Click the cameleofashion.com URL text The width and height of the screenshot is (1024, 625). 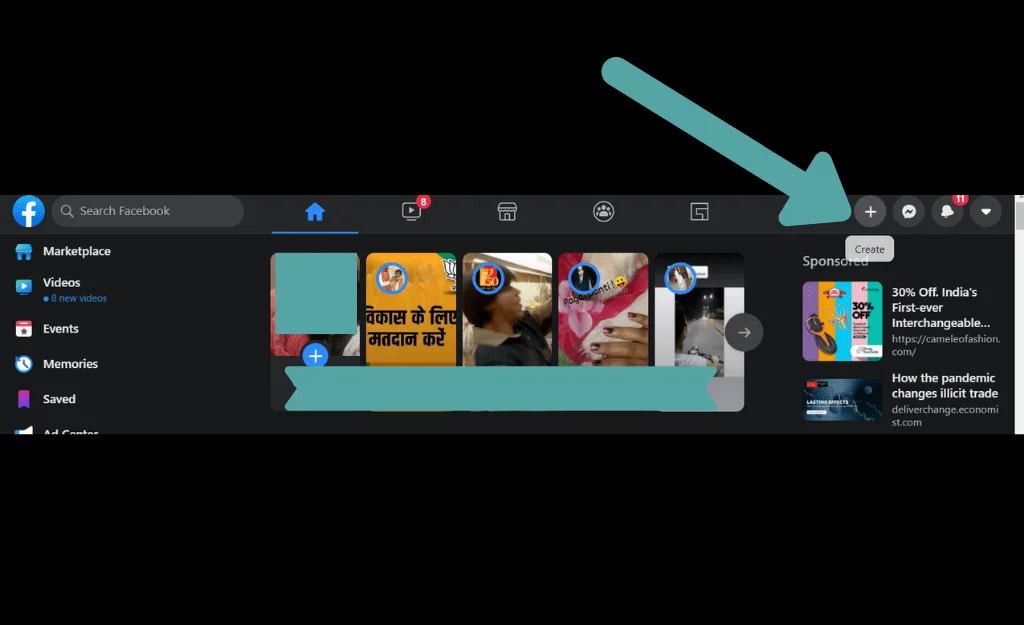tap(946, 345)
